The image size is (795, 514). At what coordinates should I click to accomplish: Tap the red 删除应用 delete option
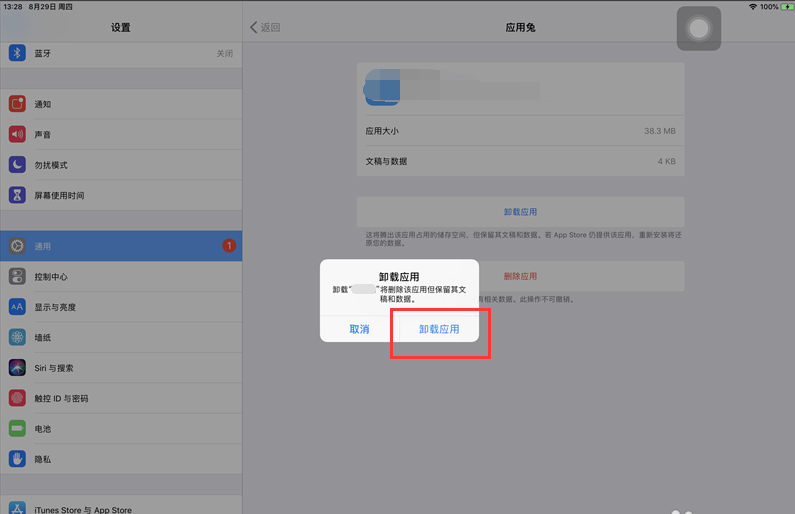520,276
